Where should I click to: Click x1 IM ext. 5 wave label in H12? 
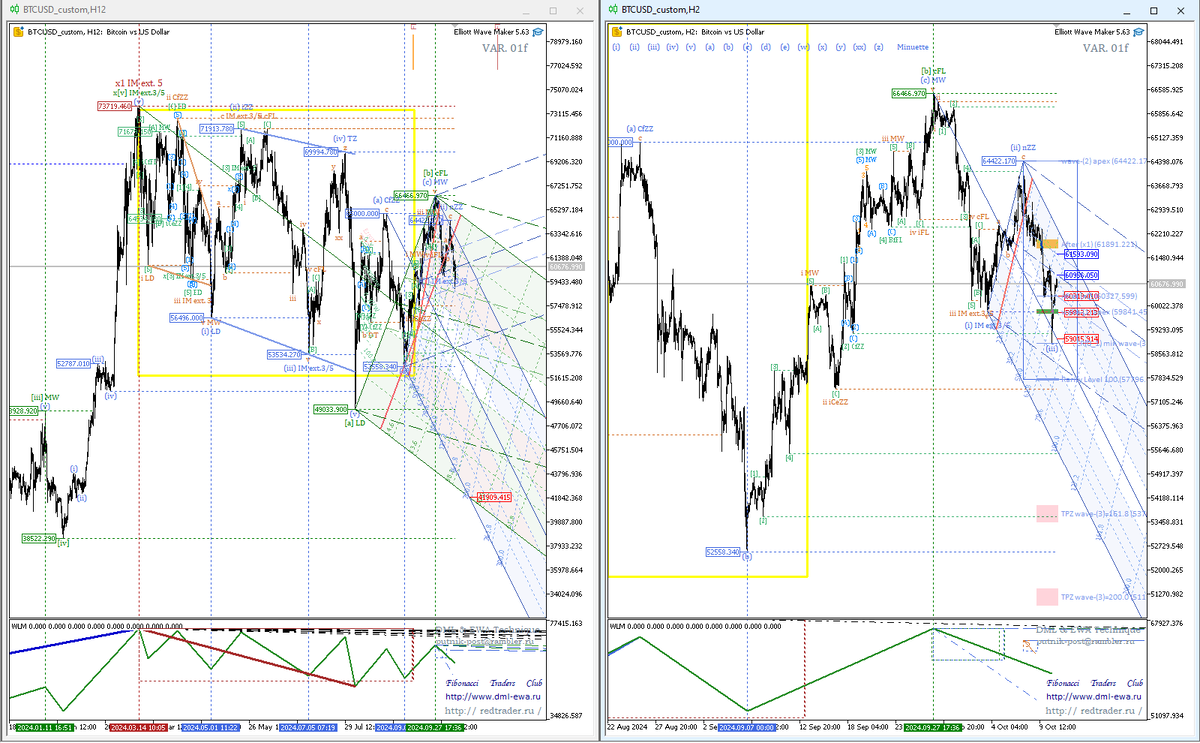(139, 83)
